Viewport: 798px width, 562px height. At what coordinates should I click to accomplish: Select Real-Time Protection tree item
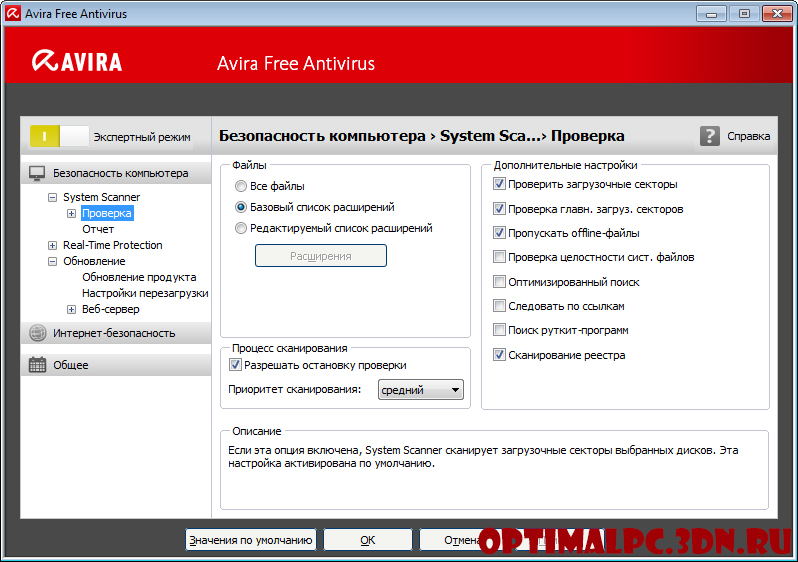point(112,245)
